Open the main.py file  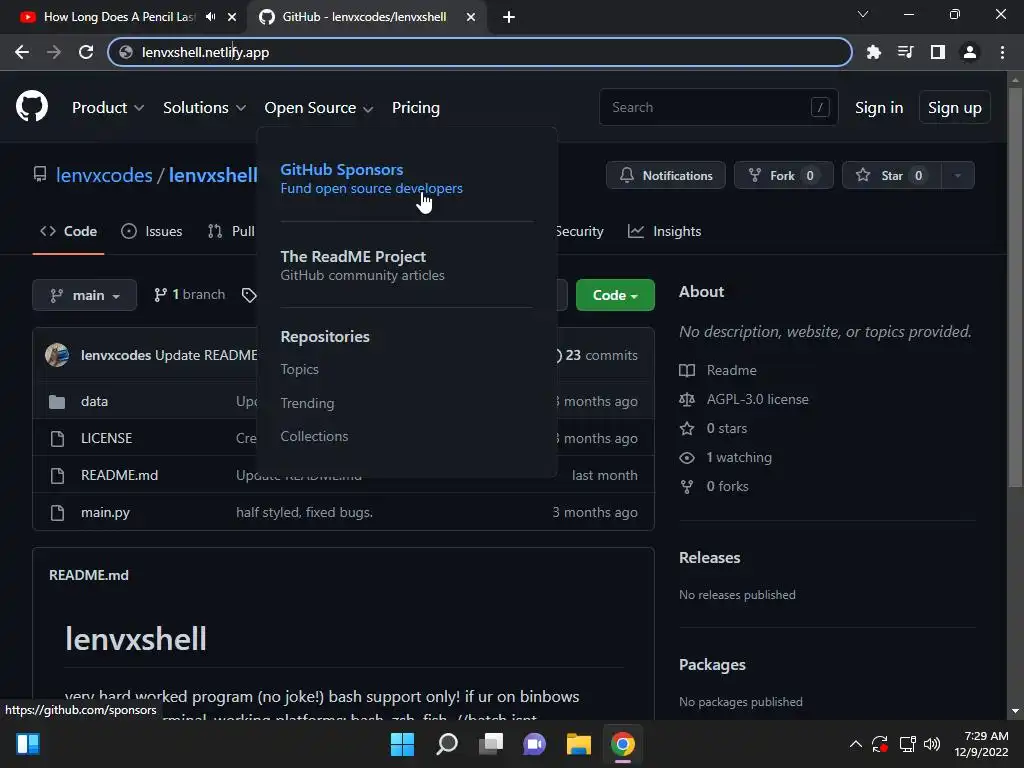tap(105, 513)
